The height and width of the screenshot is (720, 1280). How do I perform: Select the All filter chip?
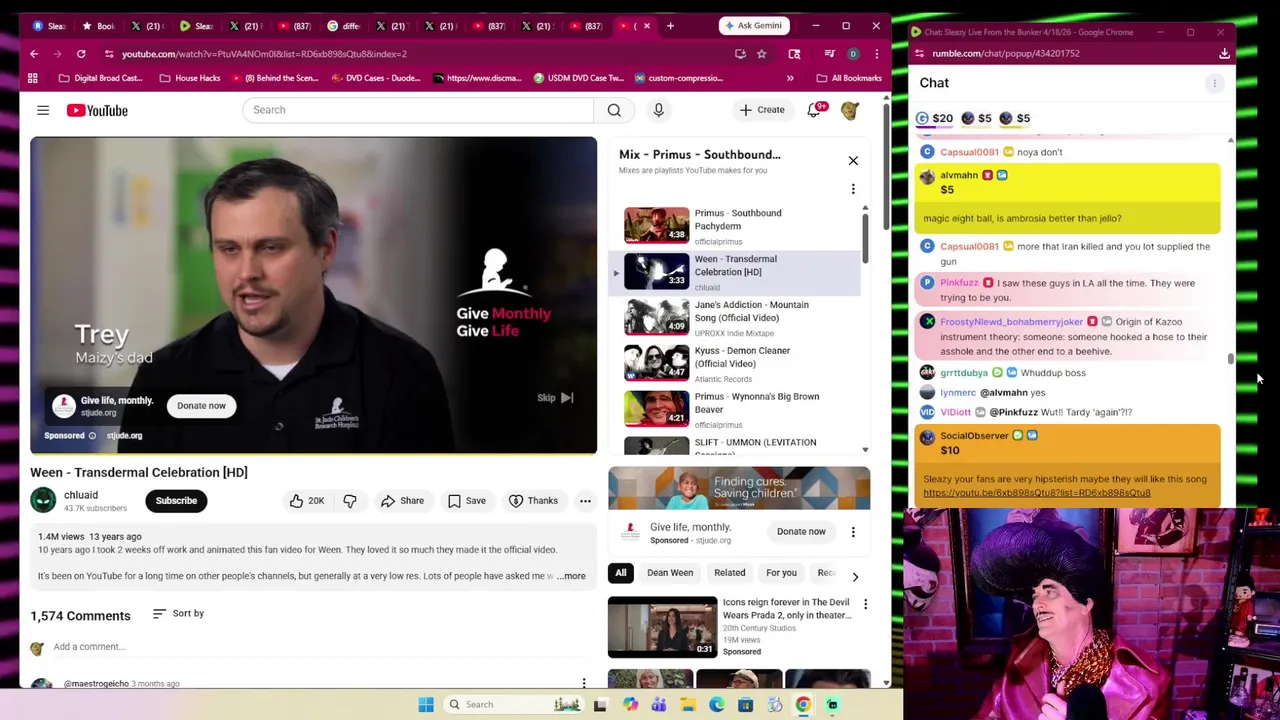621,573
